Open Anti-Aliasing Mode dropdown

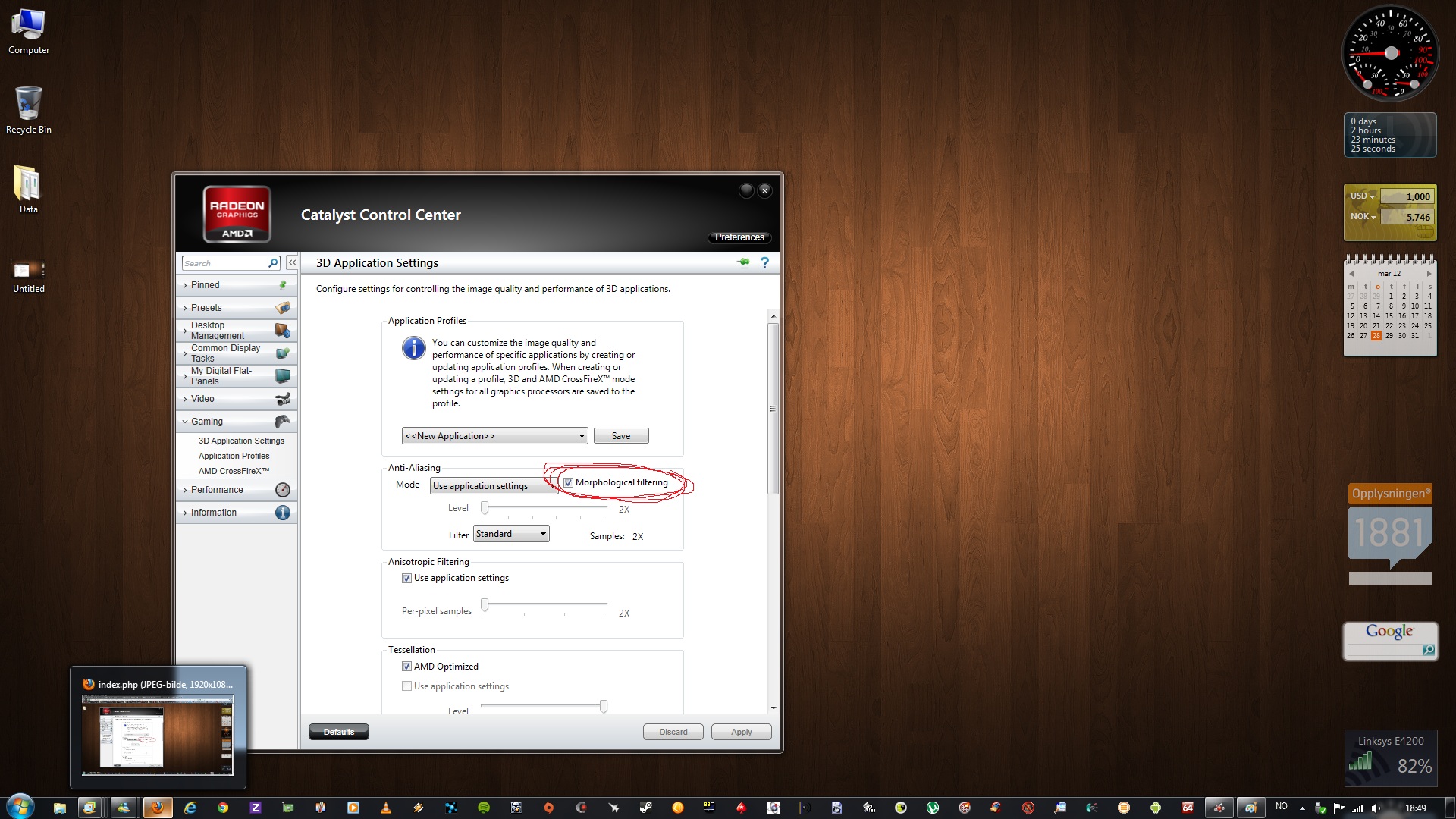coord(494,486)
